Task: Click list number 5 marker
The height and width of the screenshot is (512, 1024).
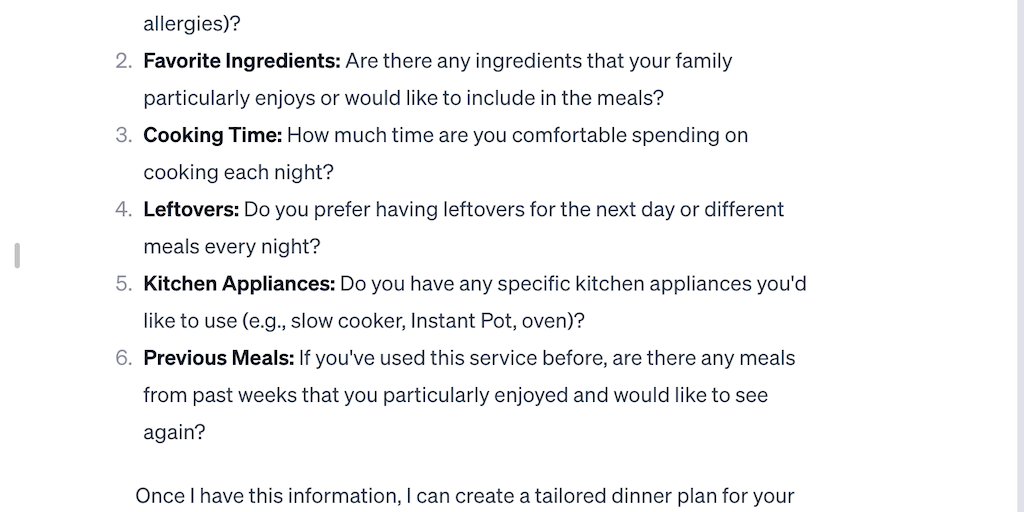Action: (123, 283)
